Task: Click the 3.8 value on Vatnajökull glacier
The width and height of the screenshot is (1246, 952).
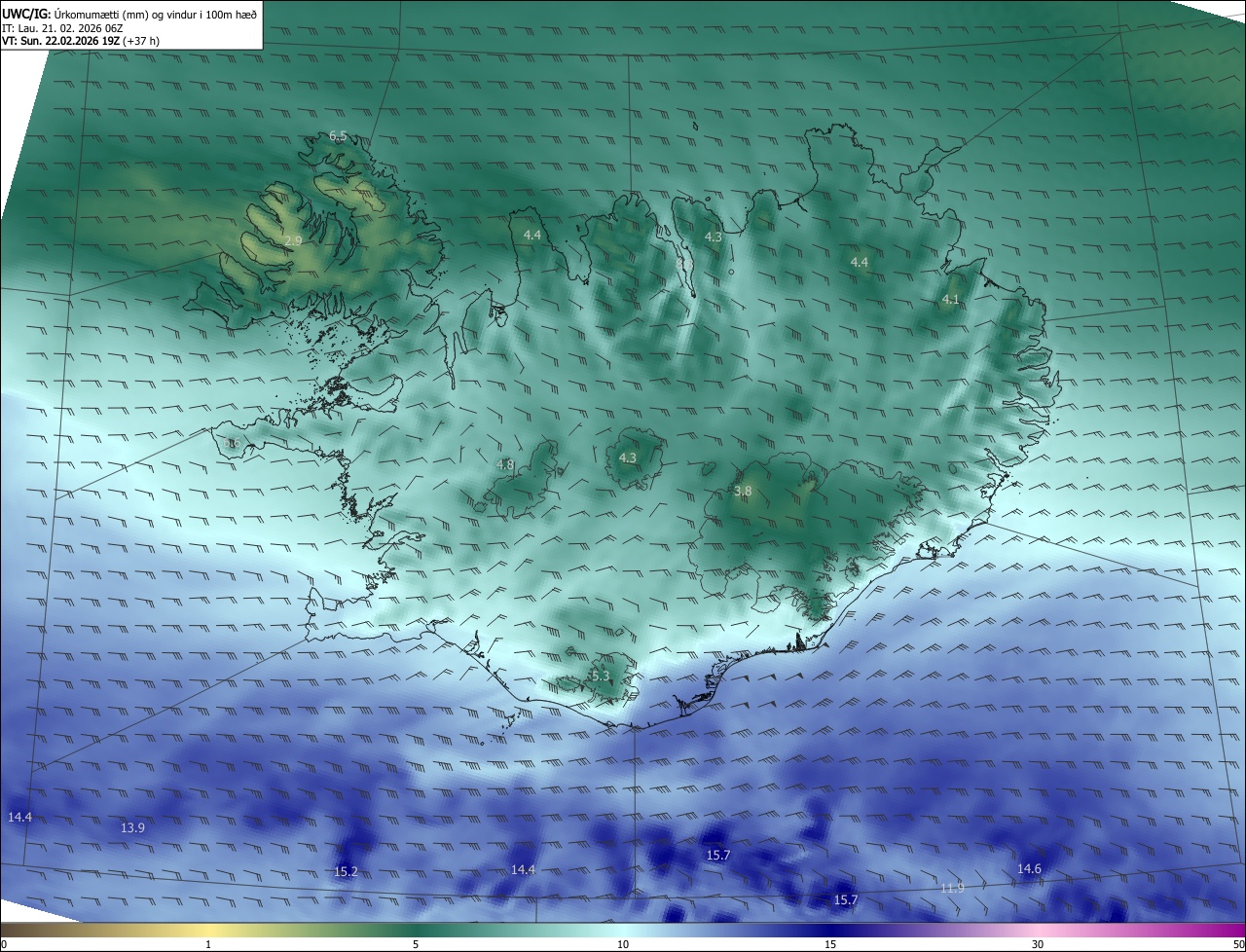Action: pos(743,492)
